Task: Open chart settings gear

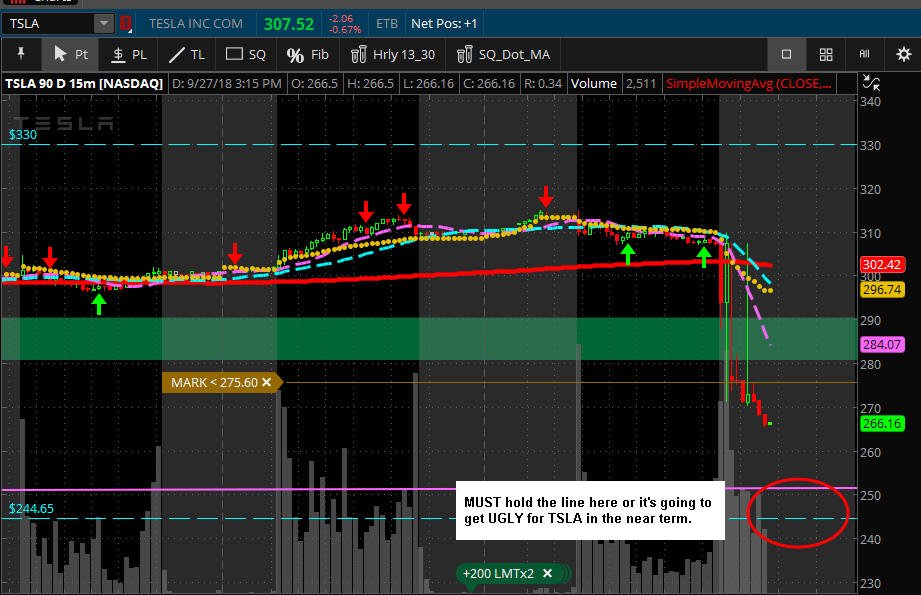Action: pos(903,55)
